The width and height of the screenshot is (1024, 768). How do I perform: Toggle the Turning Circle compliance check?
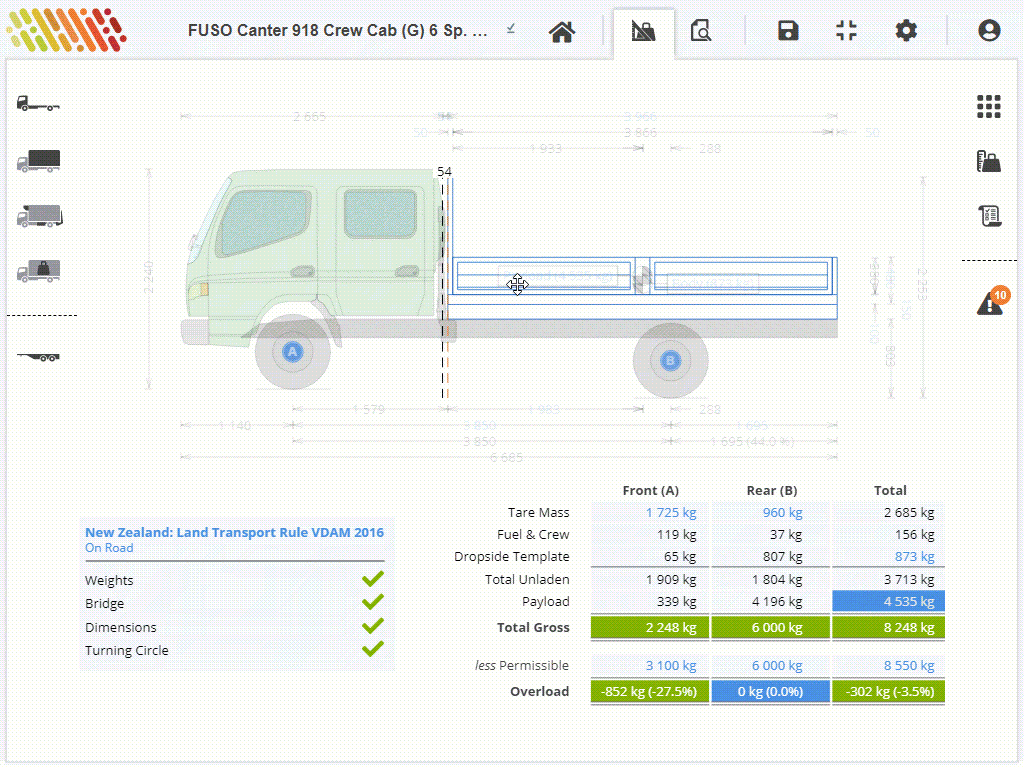click(x=372, y=650)
